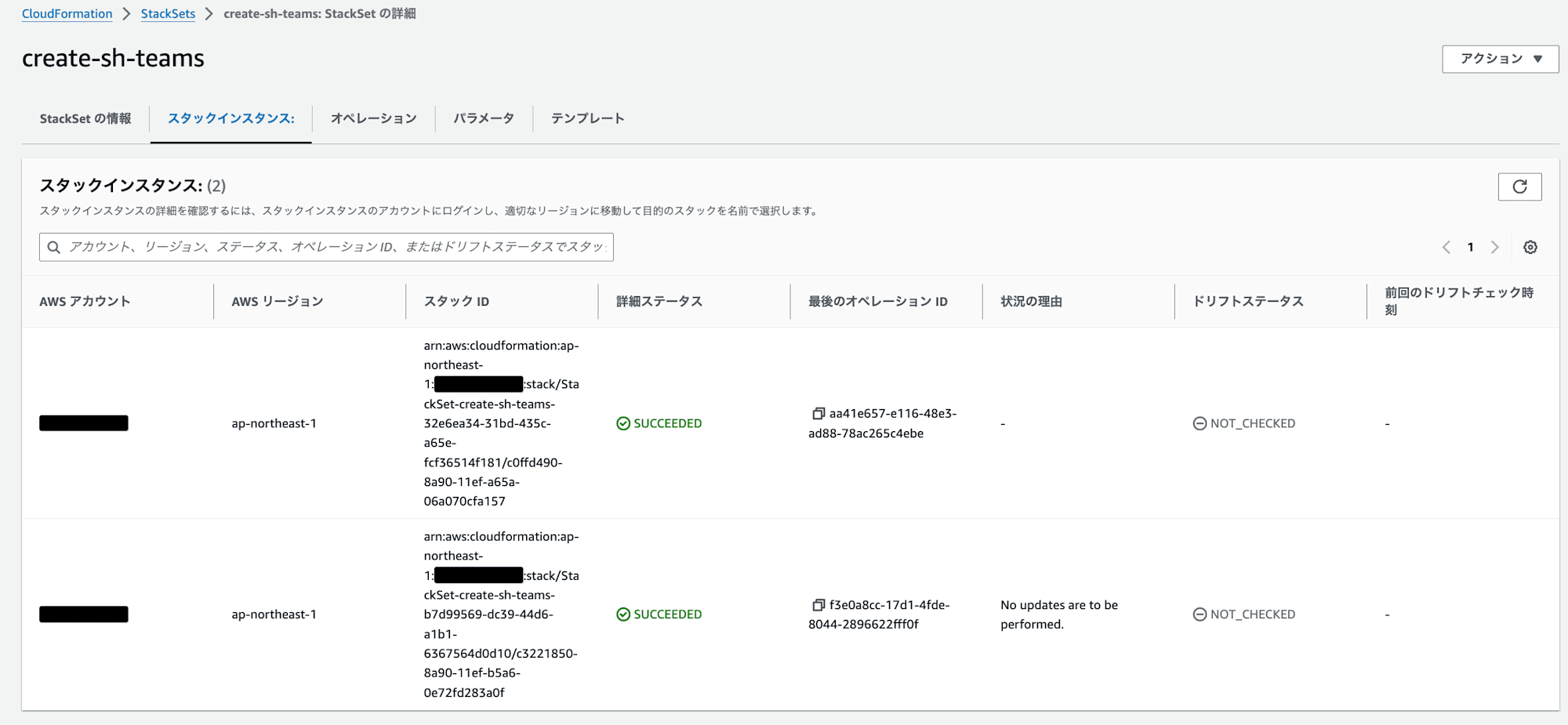Click the 状況の理由 column header
This screenshot has width=1568, height=725.
1031,302
